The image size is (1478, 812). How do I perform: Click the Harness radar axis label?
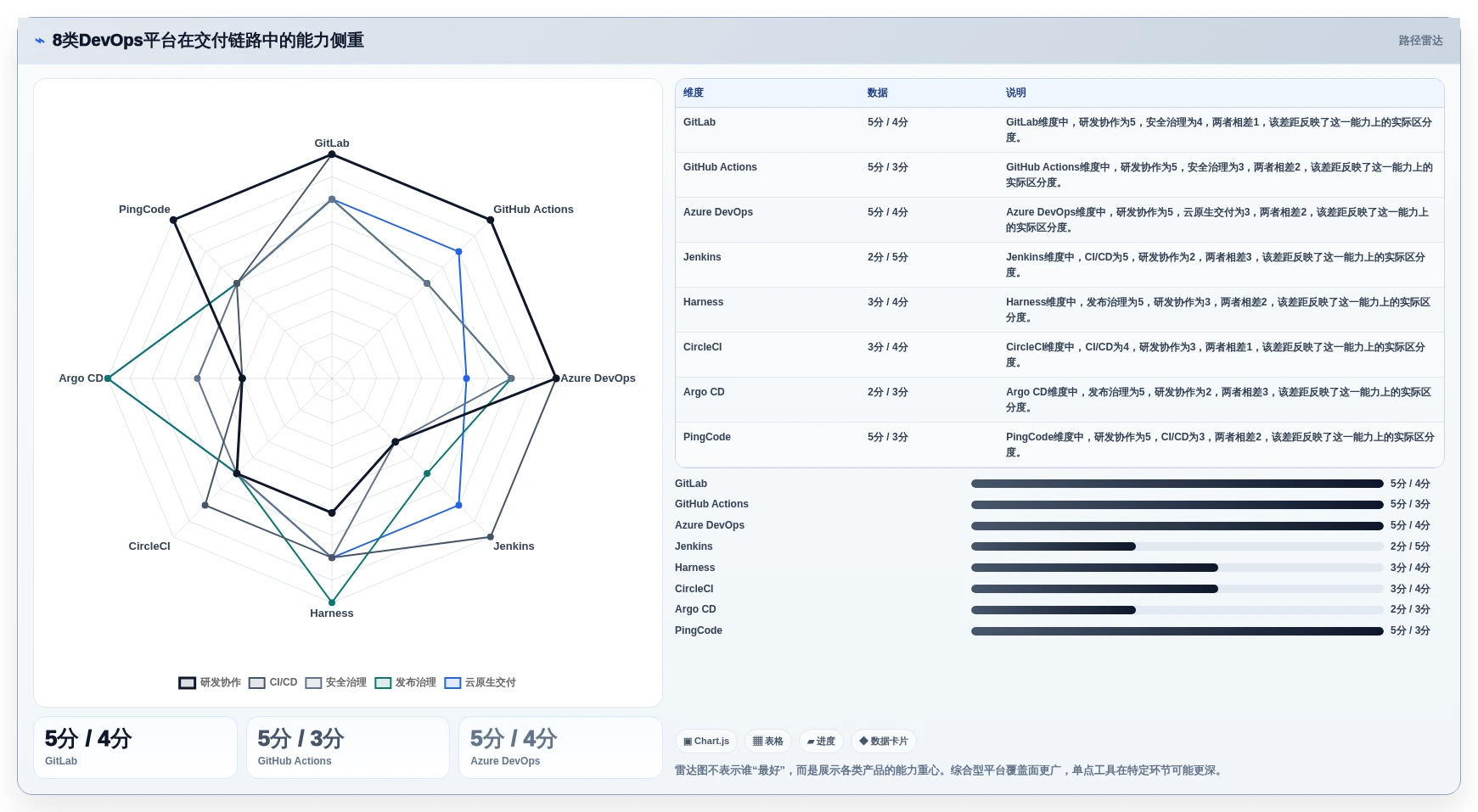(x=332, y=613)
